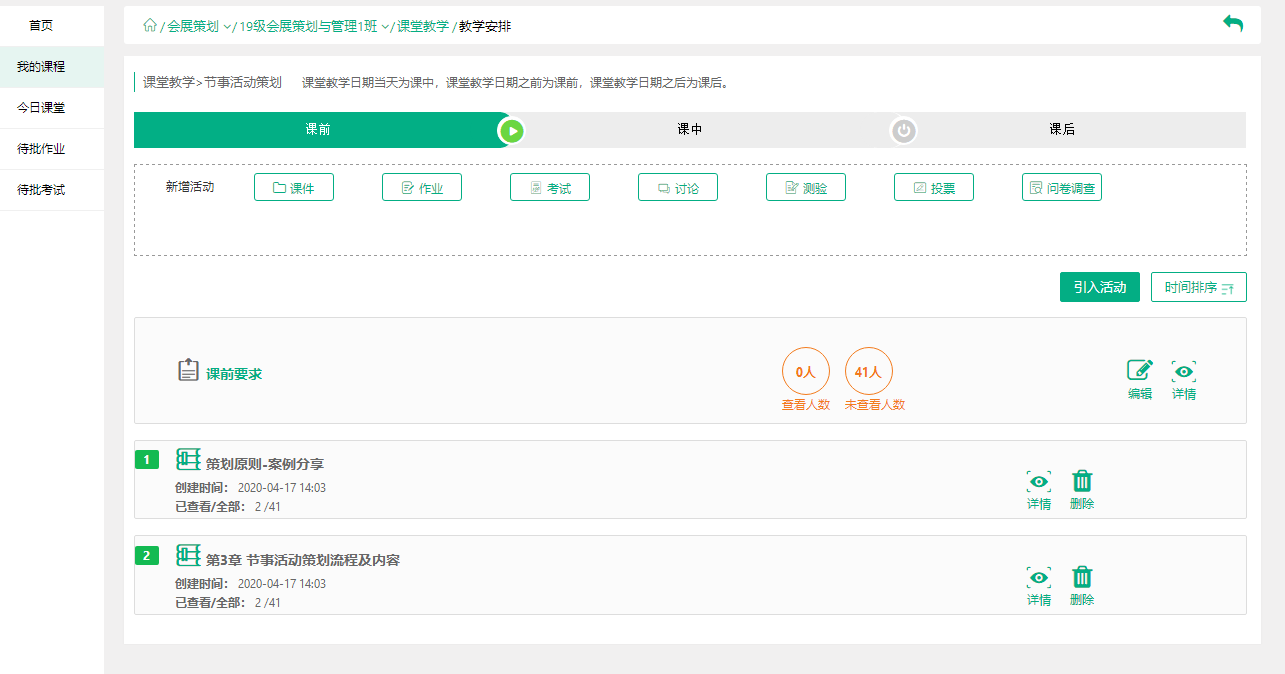Delete 第3章 节事活动策划流程及内容 item
This screenshot has height=674, width=1285.
pyautogui.click(x=1082, y=577)
